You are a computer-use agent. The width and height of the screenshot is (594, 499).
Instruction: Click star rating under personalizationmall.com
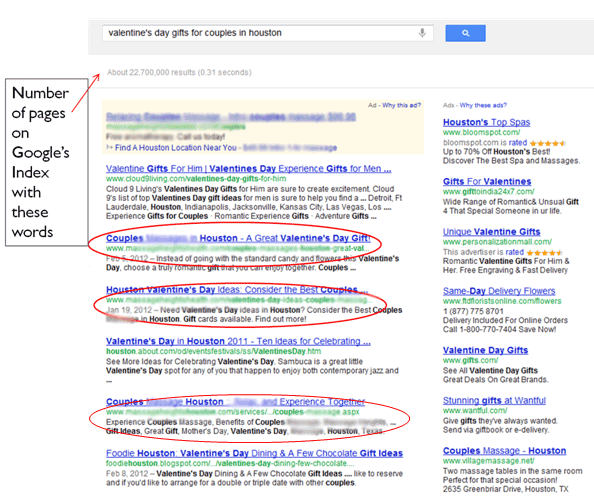(x=545, y=253)
